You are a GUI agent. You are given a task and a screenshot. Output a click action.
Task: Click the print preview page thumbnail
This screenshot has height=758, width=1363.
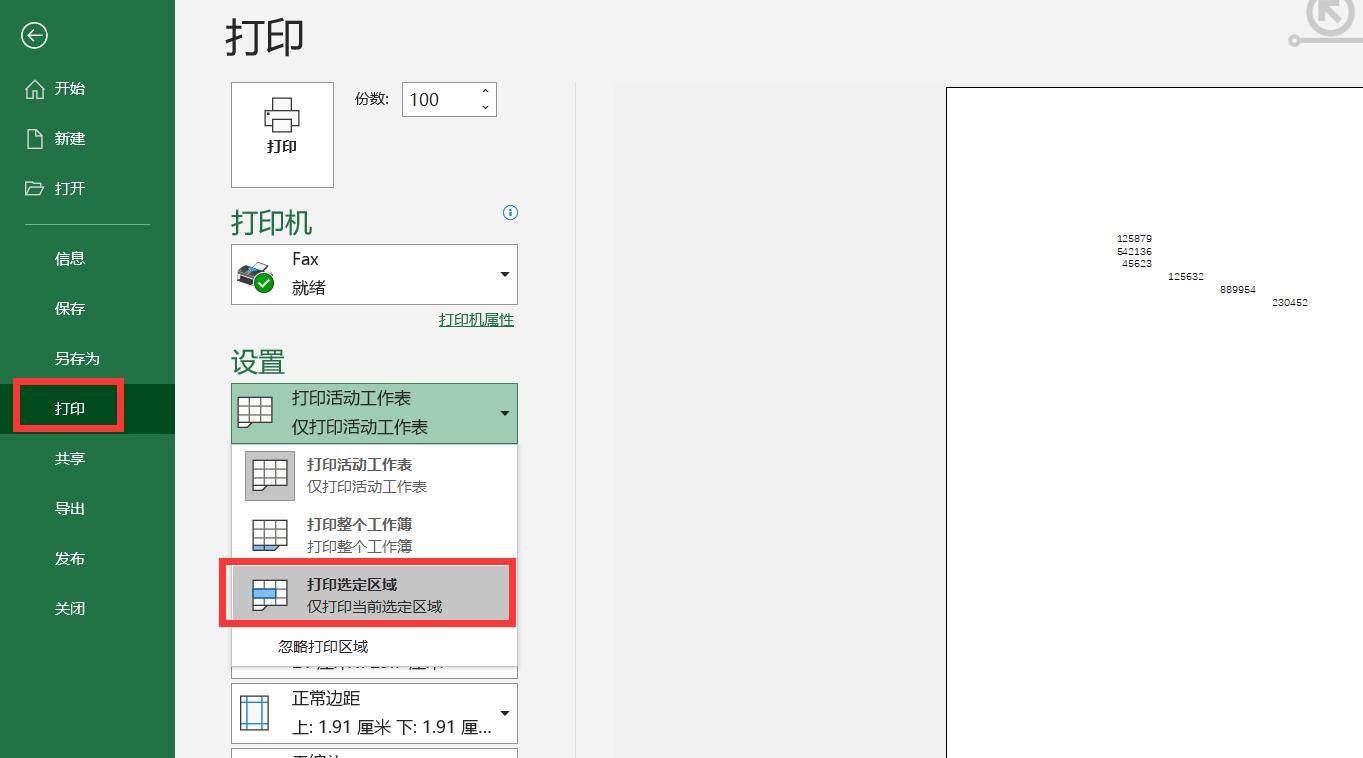pos(1150,400)
